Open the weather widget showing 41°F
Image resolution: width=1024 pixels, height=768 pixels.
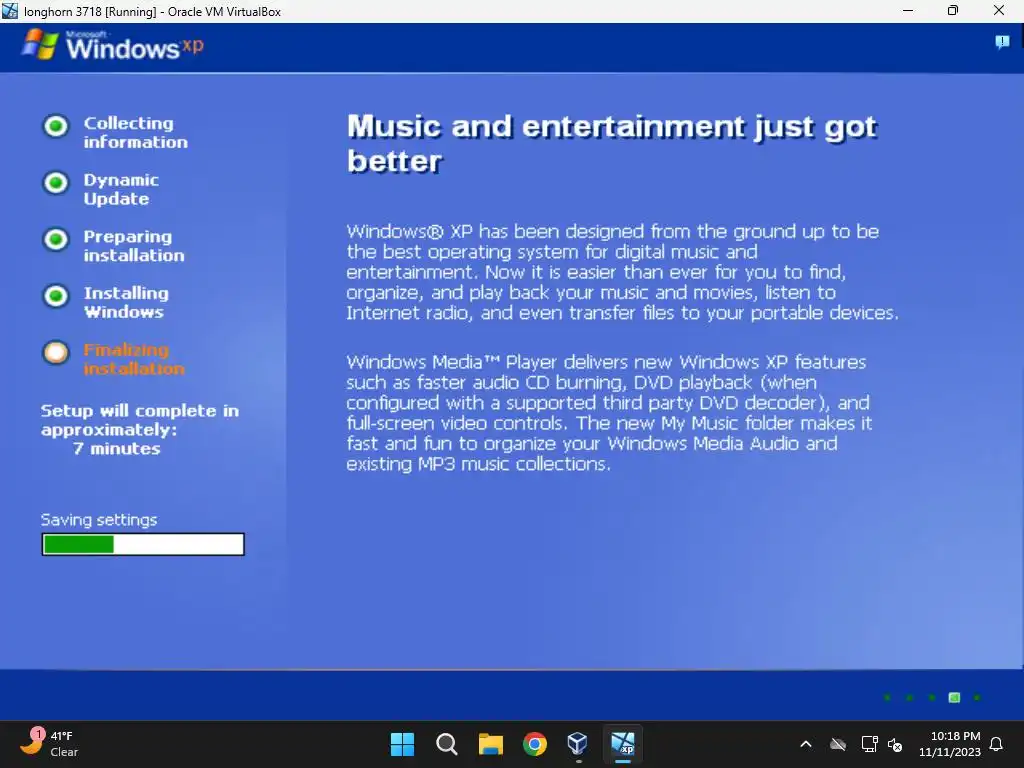pyautogui.click(x=49, y=744)
